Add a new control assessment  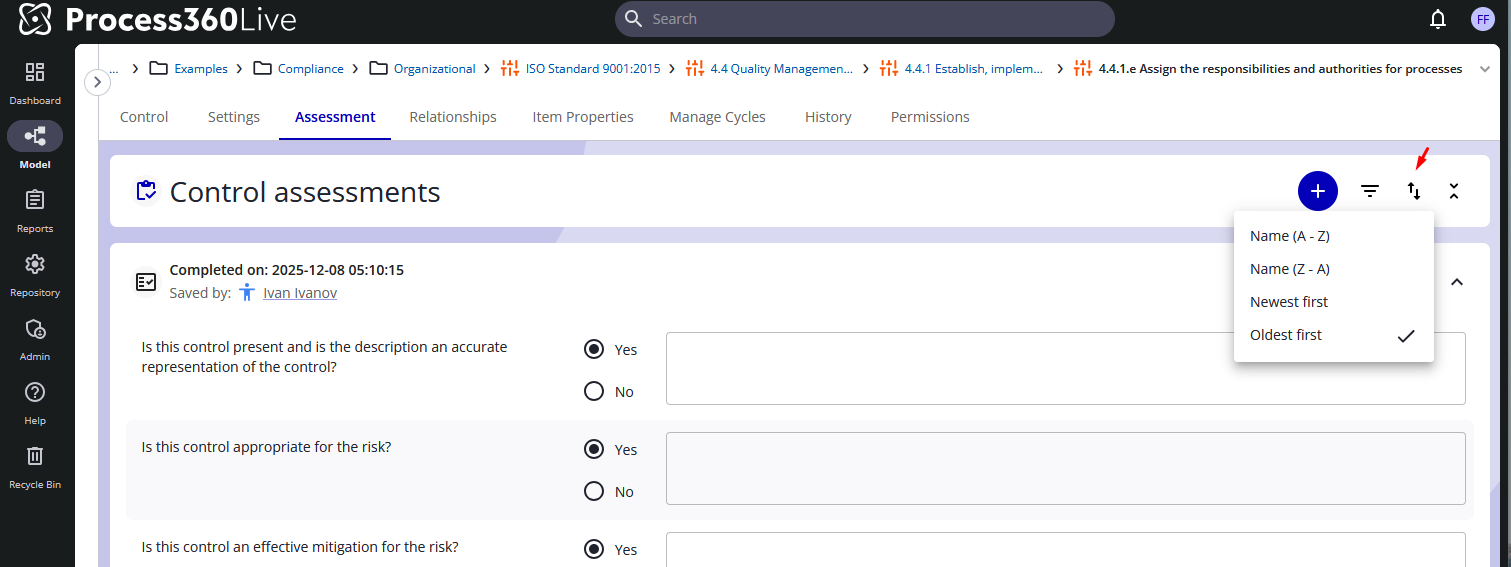point(1317,191)
